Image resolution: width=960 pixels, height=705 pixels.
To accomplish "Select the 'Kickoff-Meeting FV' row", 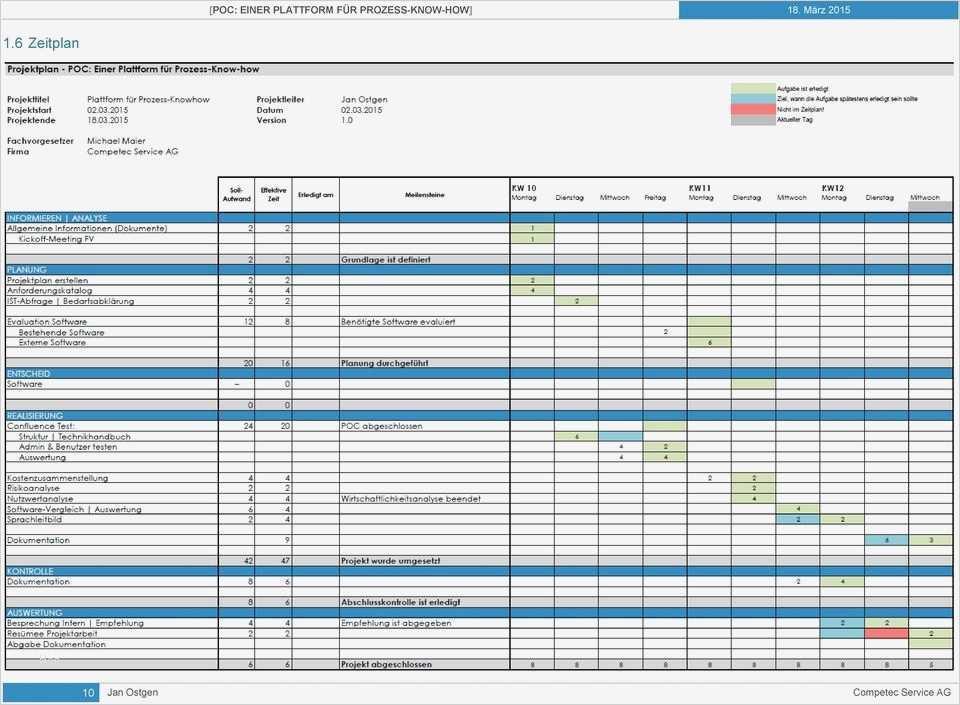I will 479,239.
